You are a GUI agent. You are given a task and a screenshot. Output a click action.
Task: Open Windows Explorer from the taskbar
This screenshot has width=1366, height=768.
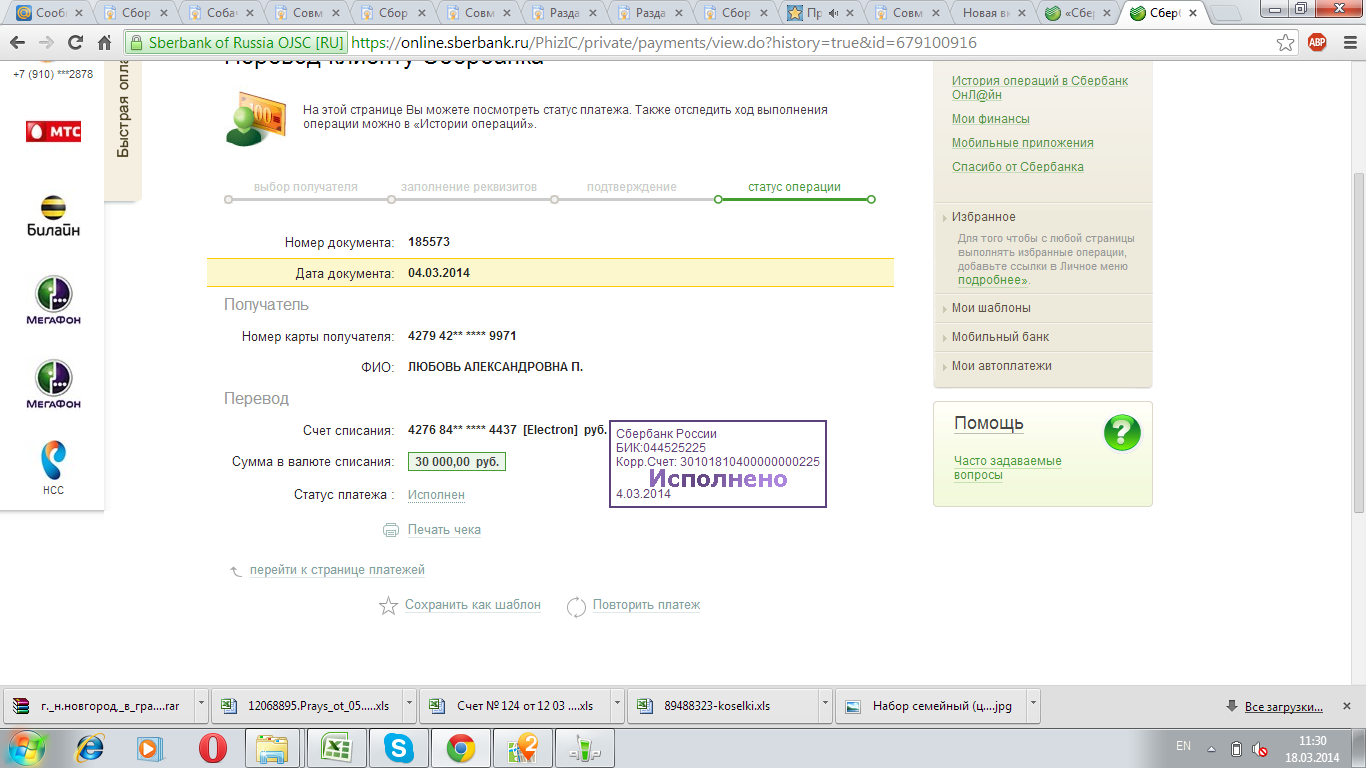point(273,747)
